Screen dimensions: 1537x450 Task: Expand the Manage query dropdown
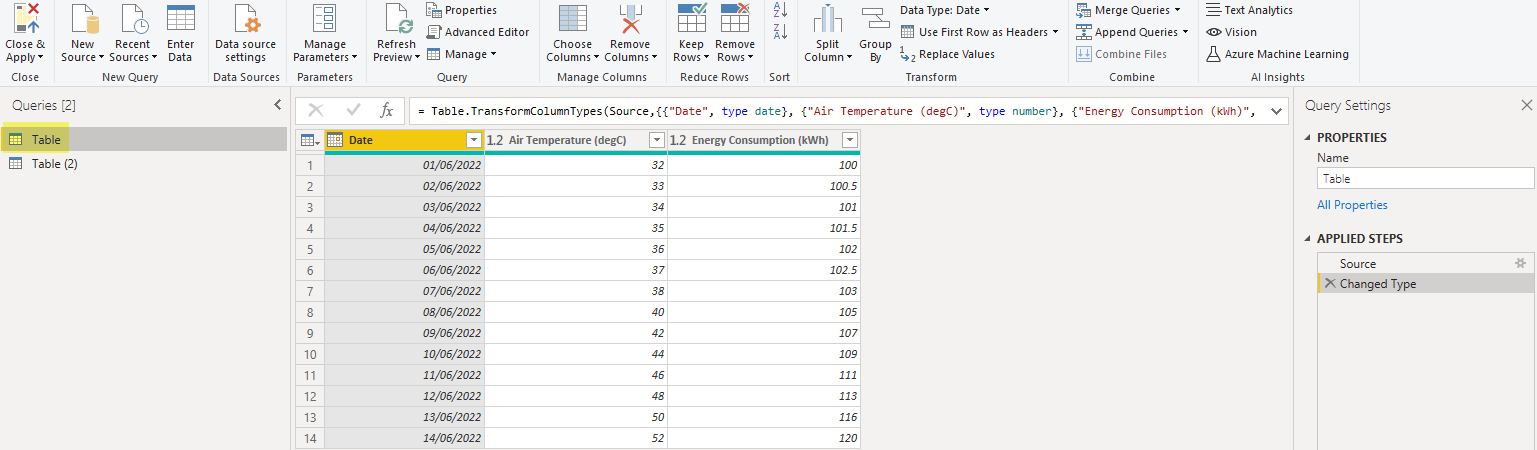(462, 54)
